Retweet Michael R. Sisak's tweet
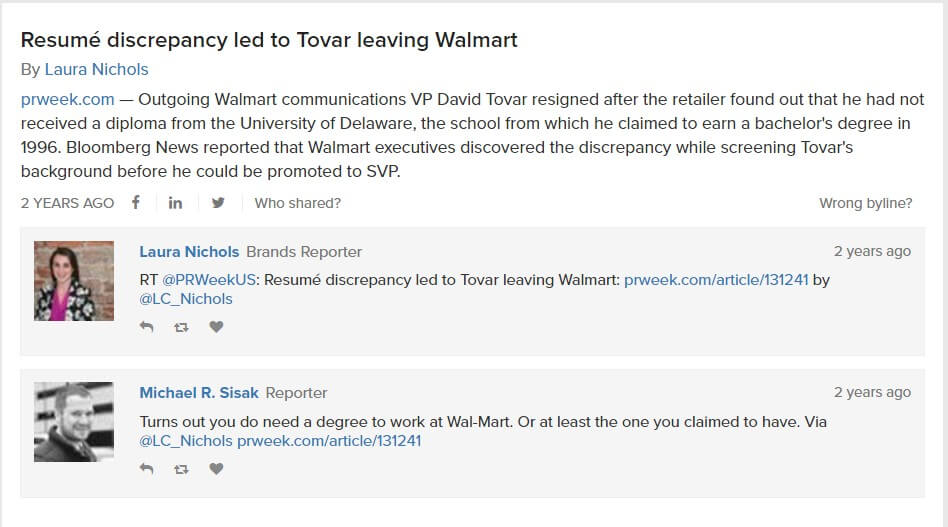This screenshot has width=948, height=527. coord(181,469)
